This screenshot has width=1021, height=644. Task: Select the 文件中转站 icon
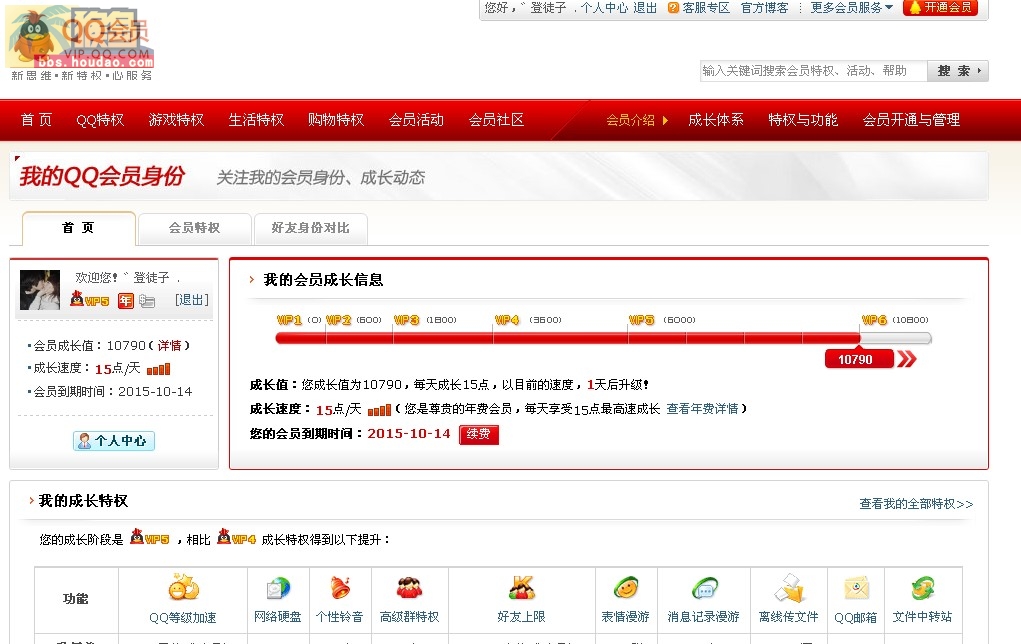[x=923, y=588]
